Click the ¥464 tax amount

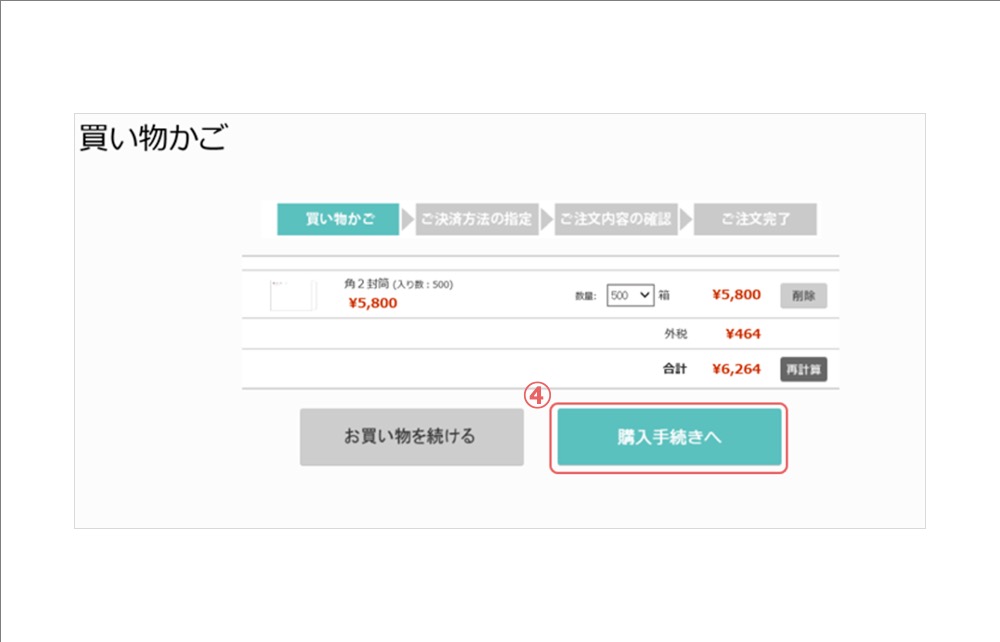743,334
